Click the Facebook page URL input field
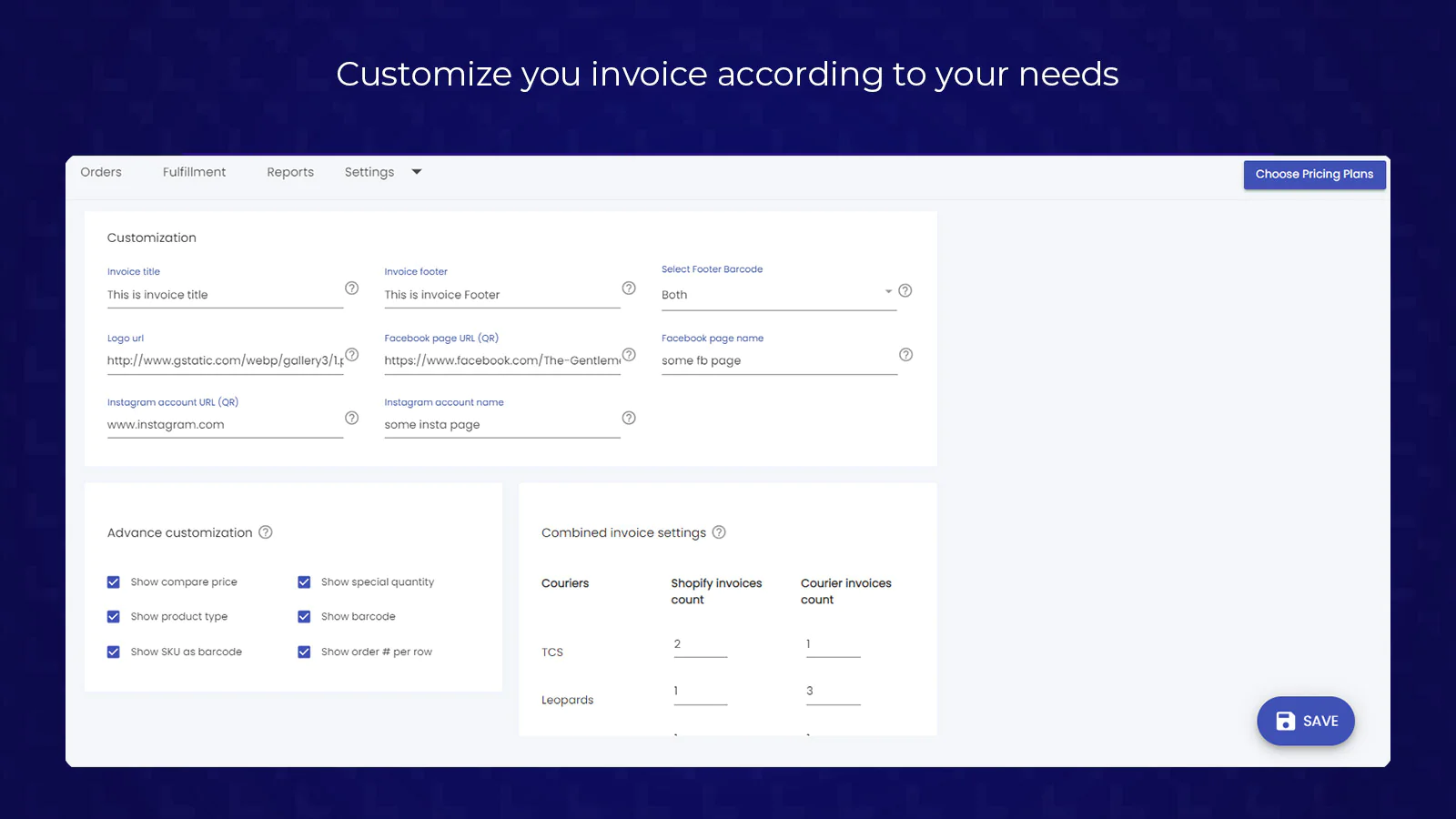This screenshot has width=1456, height=819. tap(502, 360)
